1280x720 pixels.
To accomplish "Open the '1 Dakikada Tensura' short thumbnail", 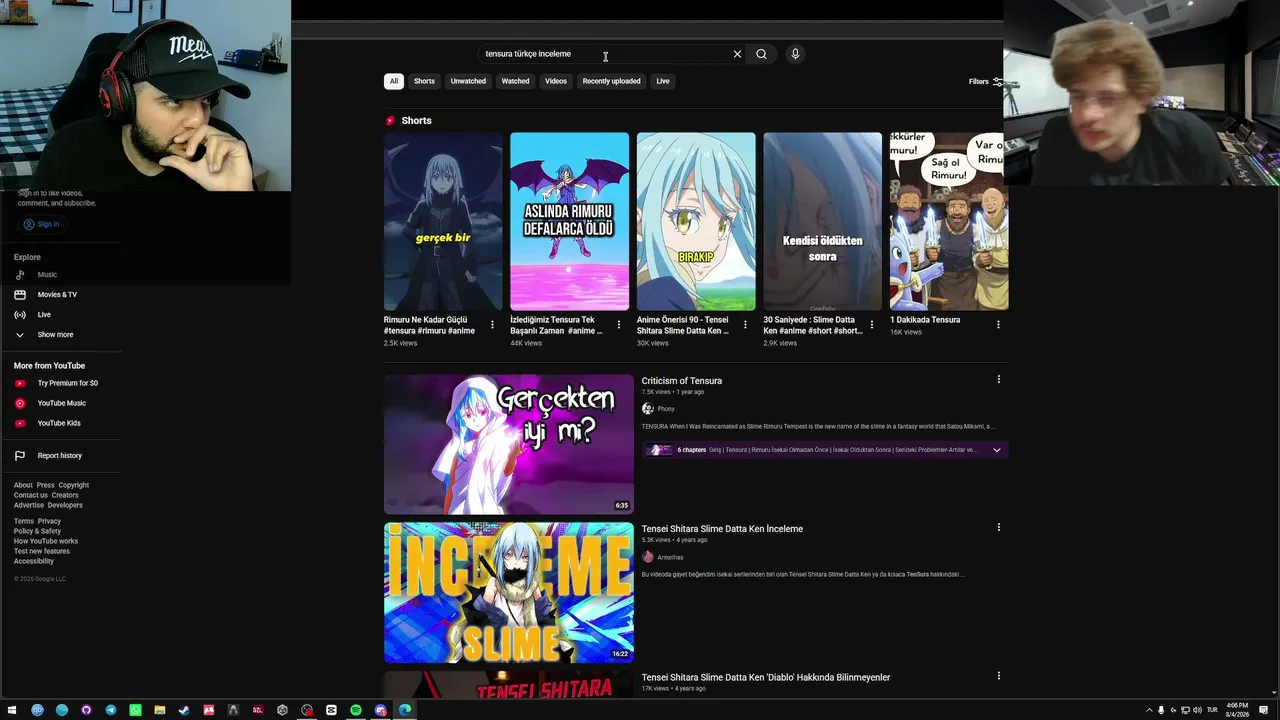I will (x=949, y=221).
